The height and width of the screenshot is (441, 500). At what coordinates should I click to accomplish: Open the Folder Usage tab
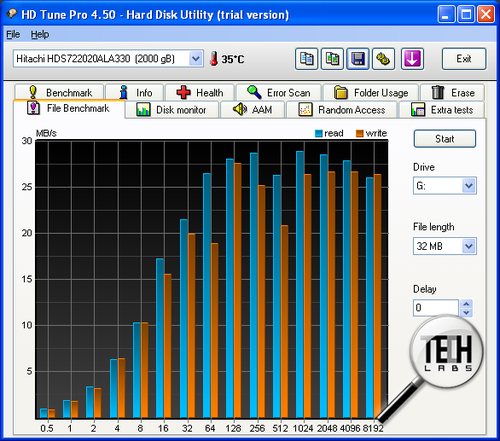pyautogui.click(x=371, y=92)
